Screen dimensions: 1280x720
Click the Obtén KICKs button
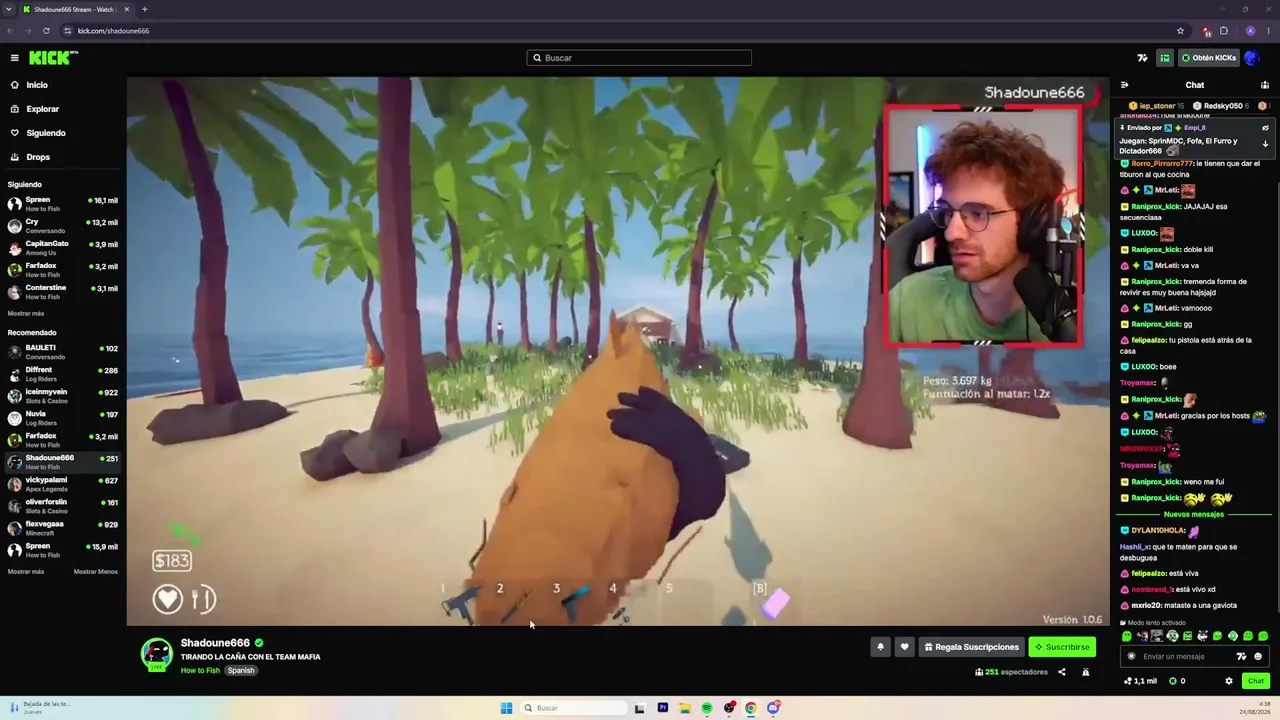click(x=1209, y=58)
